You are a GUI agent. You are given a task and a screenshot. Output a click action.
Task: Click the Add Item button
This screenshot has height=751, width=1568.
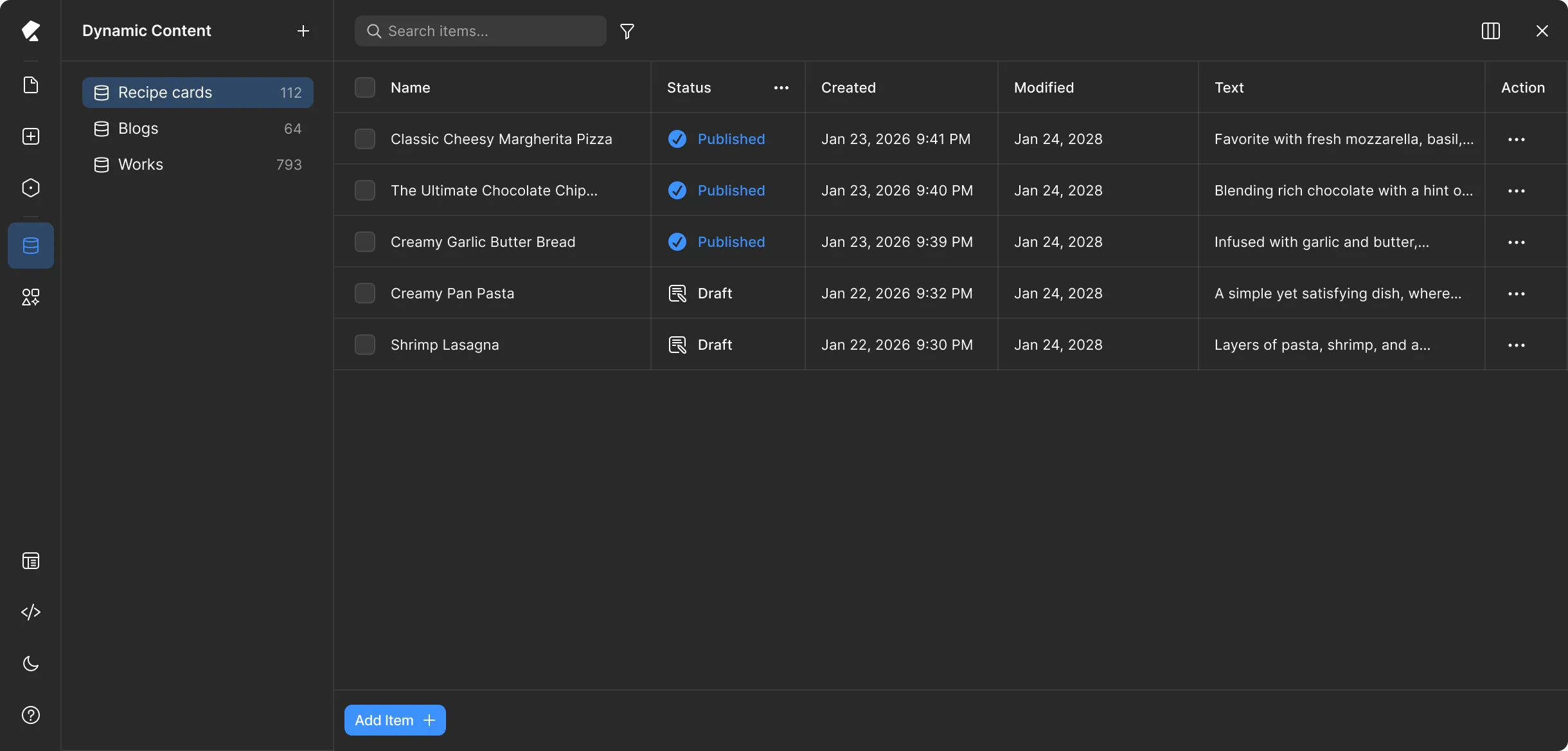coord(395,720)
